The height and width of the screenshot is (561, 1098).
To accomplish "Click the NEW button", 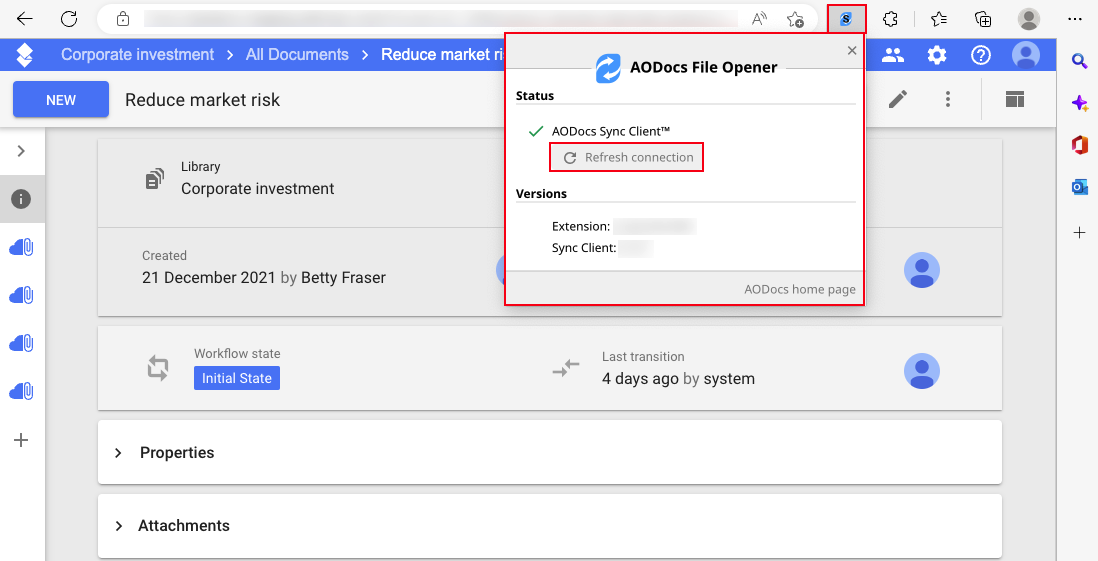I will click(x=61, y=99).
